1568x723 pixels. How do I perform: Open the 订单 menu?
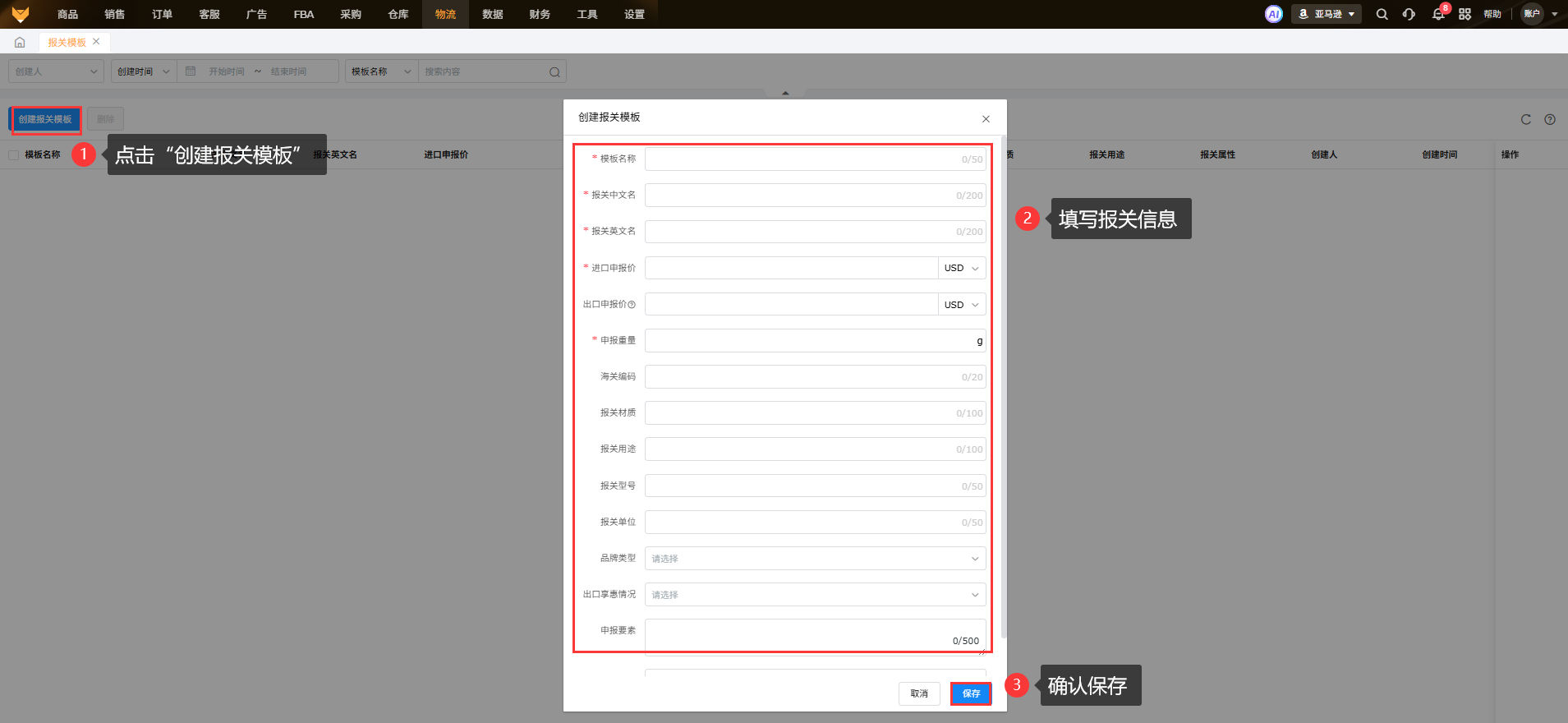coord(162,14)
